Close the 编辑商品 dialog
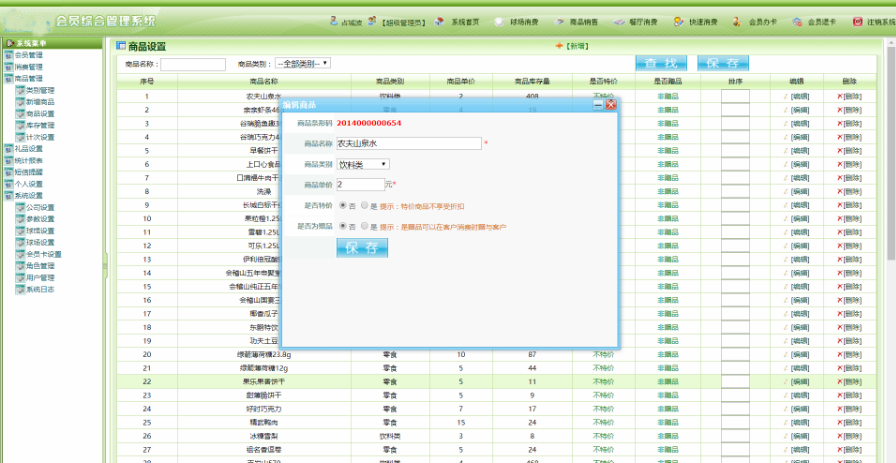Viewport: 896px width, 463px height. (x=610, y=104)
